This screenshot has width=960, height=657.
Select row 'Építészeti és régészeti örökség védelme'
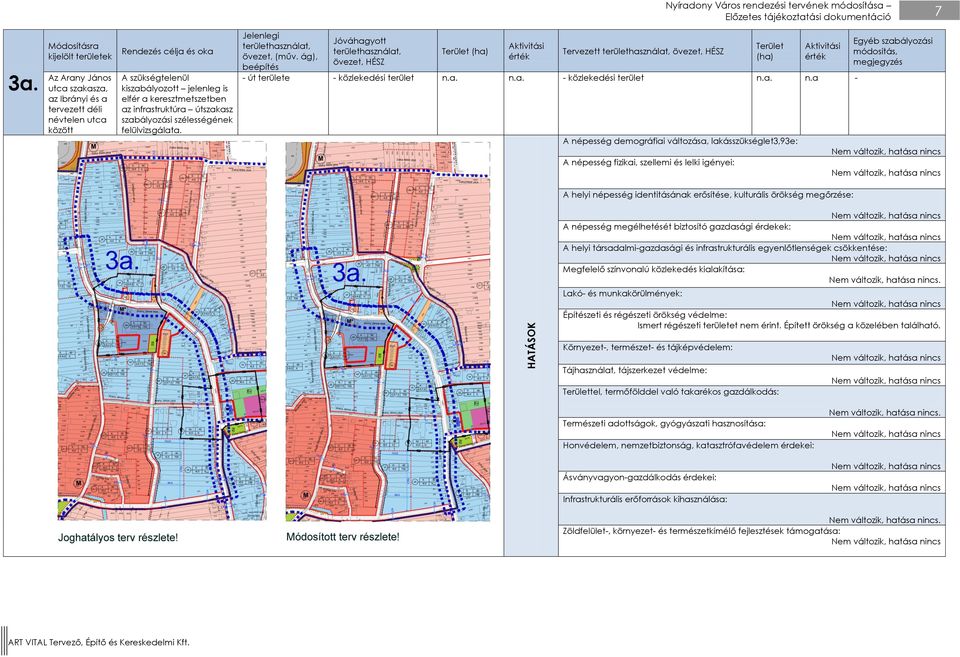click(x=752, y=325)
